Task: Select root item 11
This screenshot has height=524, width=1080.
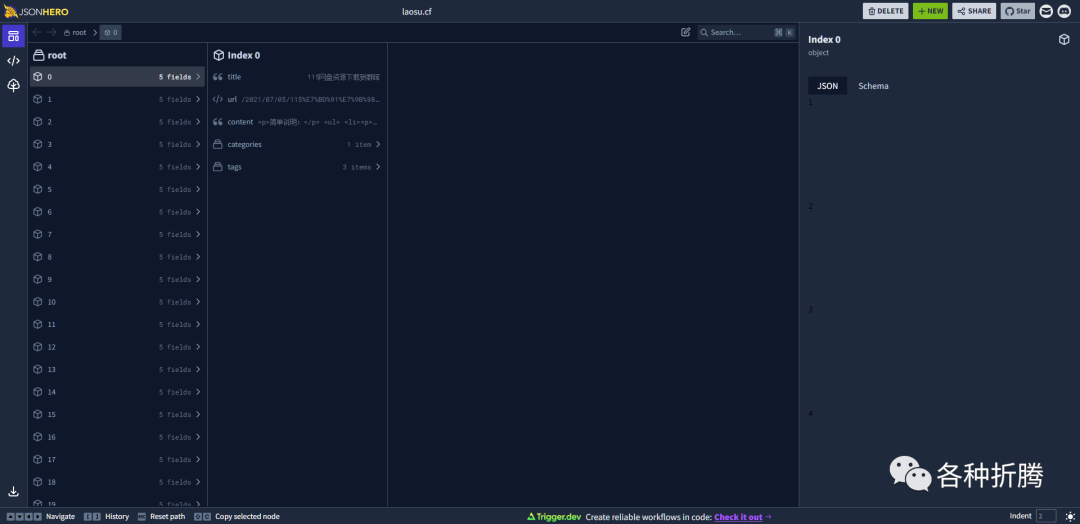Action: point(117,324)
